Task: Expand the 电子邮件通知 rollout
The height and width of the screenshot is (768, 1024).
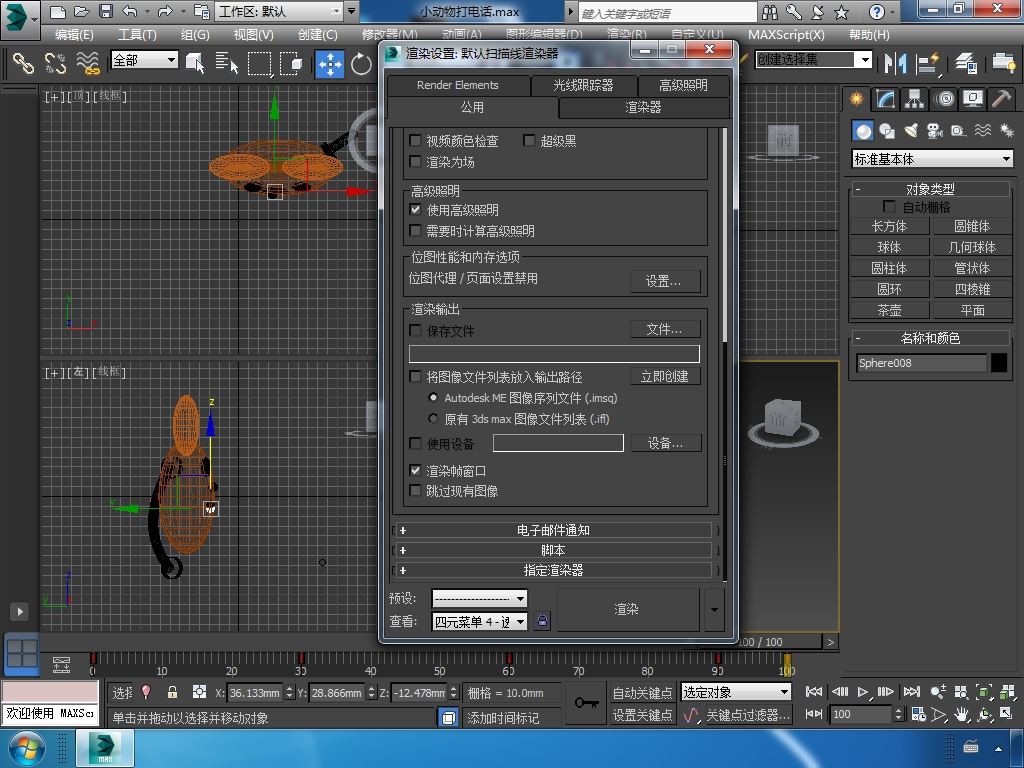Action: pyautogui.click(x=552, y=530)
